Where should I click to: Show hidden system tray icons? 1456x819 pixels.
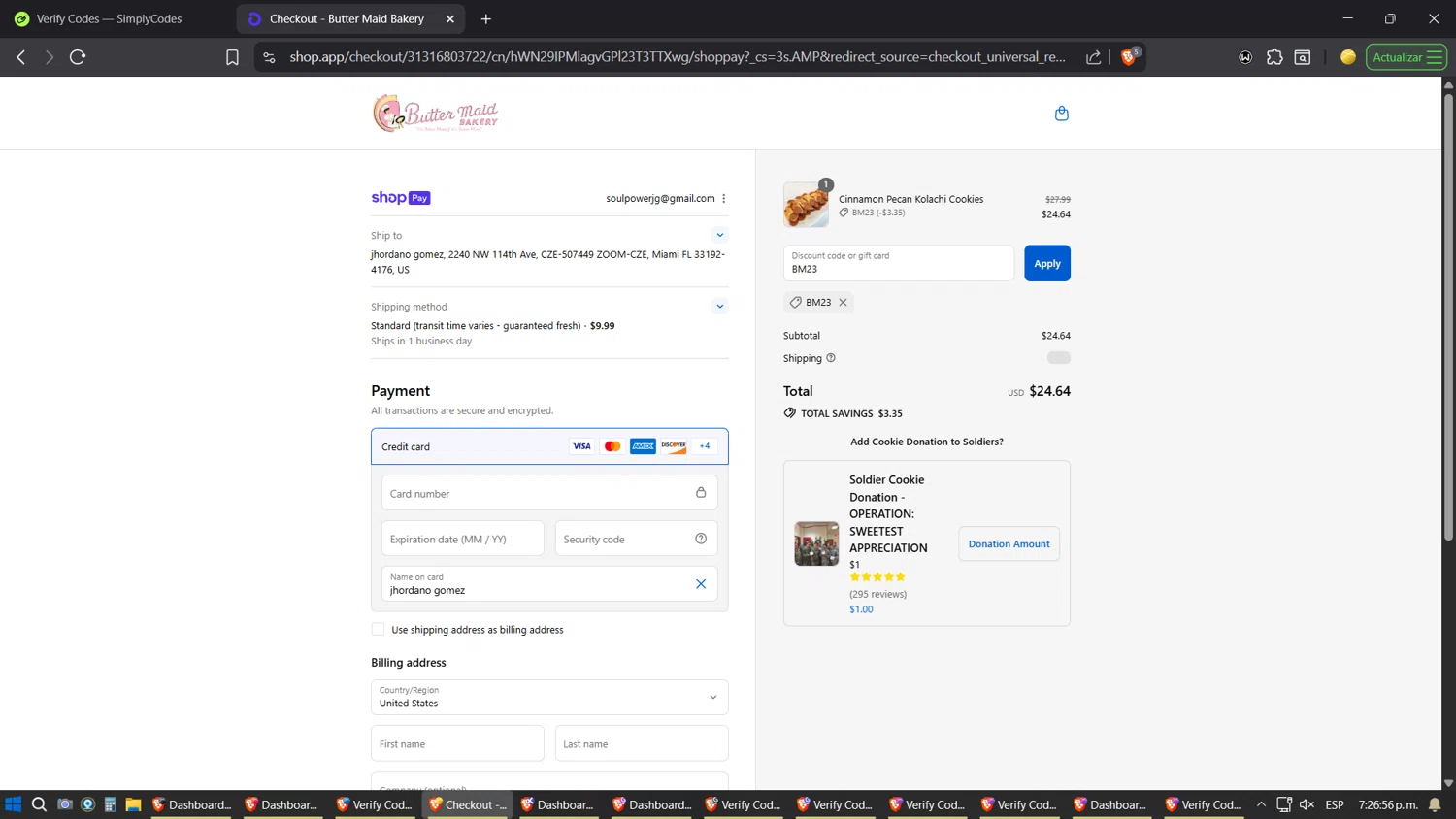[x=1261, y=804]
